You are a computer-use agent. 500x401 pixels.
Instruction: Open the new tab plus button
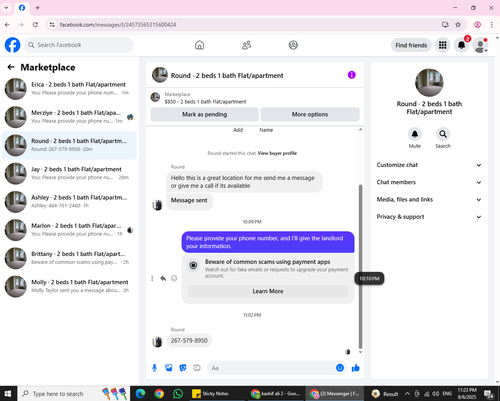(x=38, y=8)
